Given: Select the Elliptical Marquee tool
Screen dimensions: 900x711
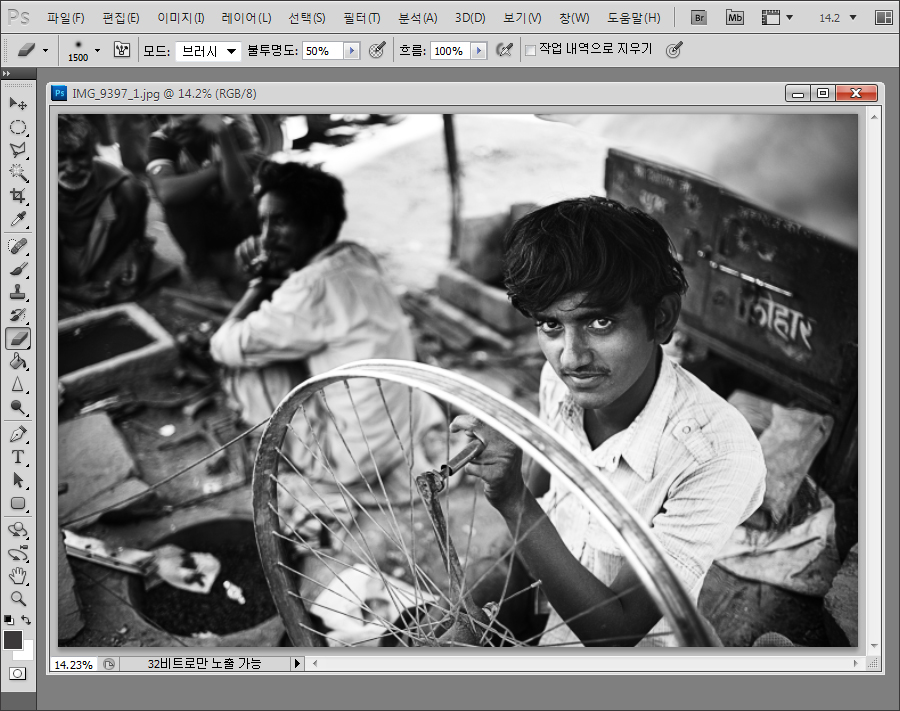Looking at the screenshot, I should coord(18,127).
